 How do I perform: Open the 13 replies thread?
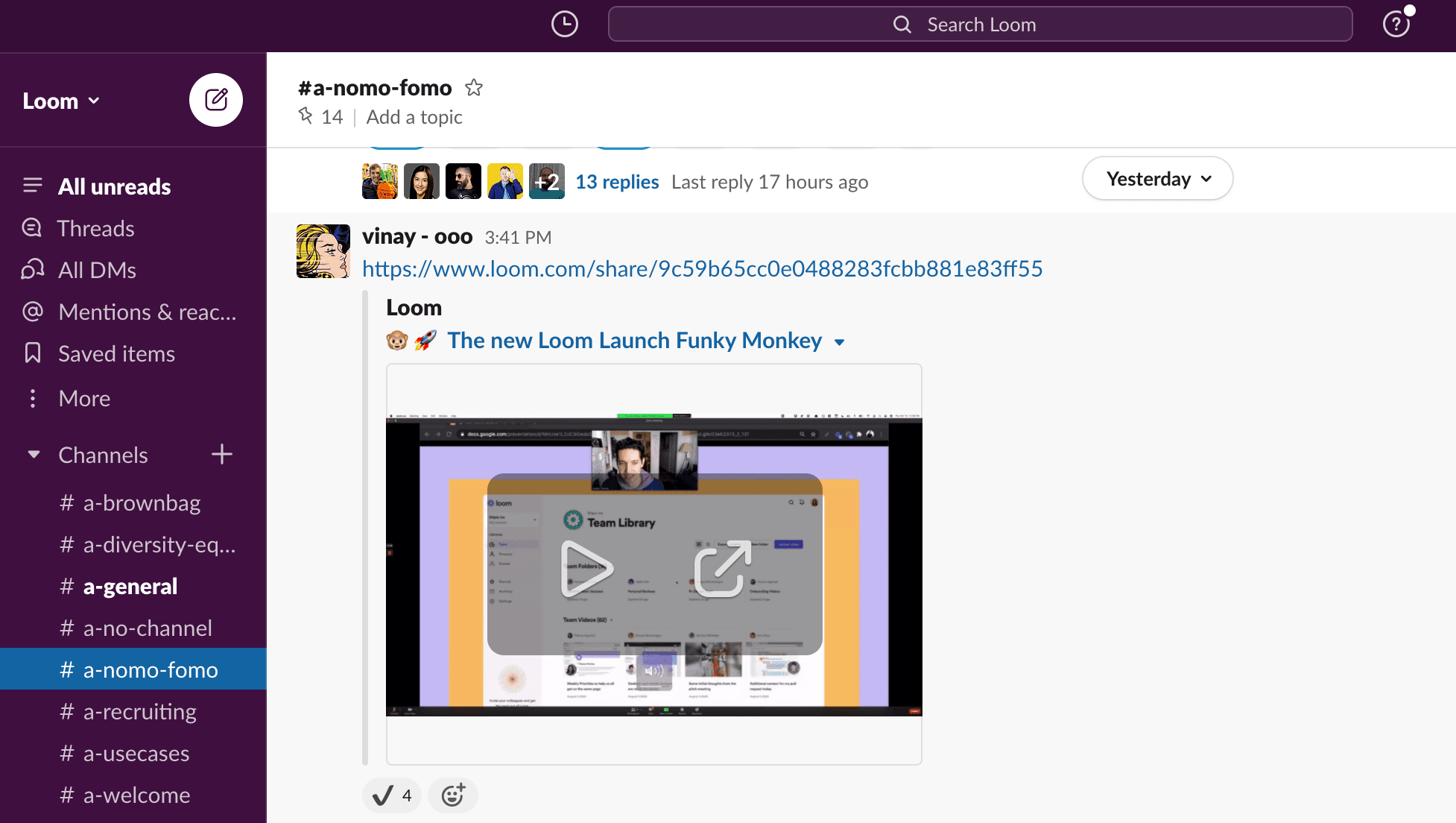[x=617, y=182]
